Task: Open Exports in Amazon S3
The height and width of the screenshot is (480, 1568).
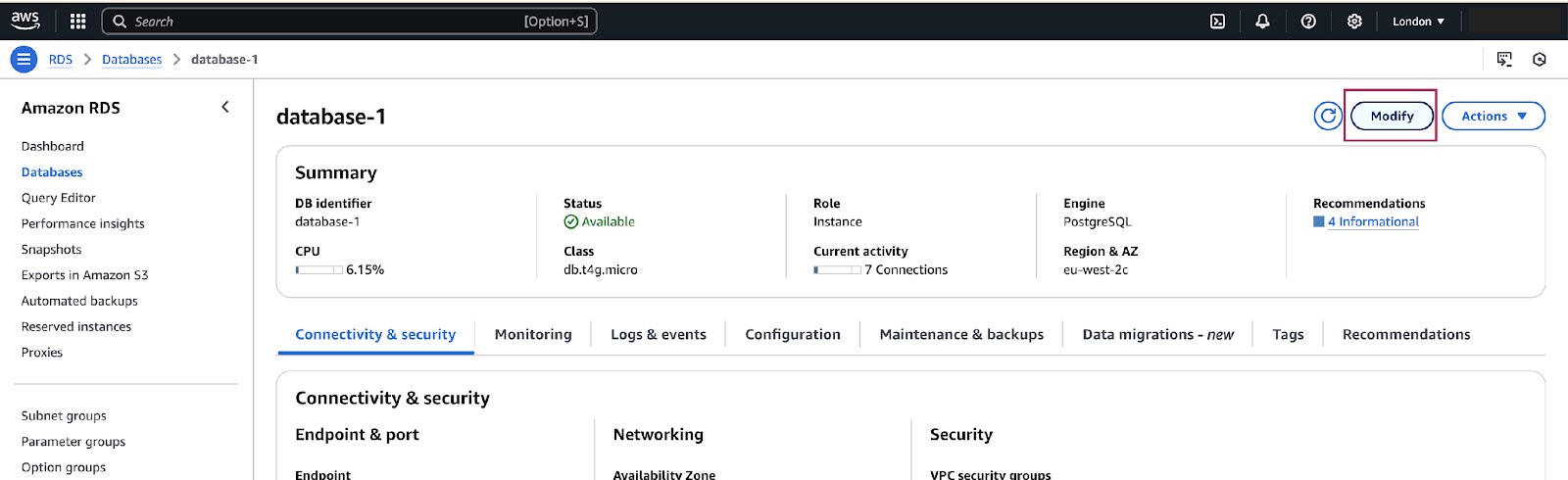Action: click(x=85, y=275)
